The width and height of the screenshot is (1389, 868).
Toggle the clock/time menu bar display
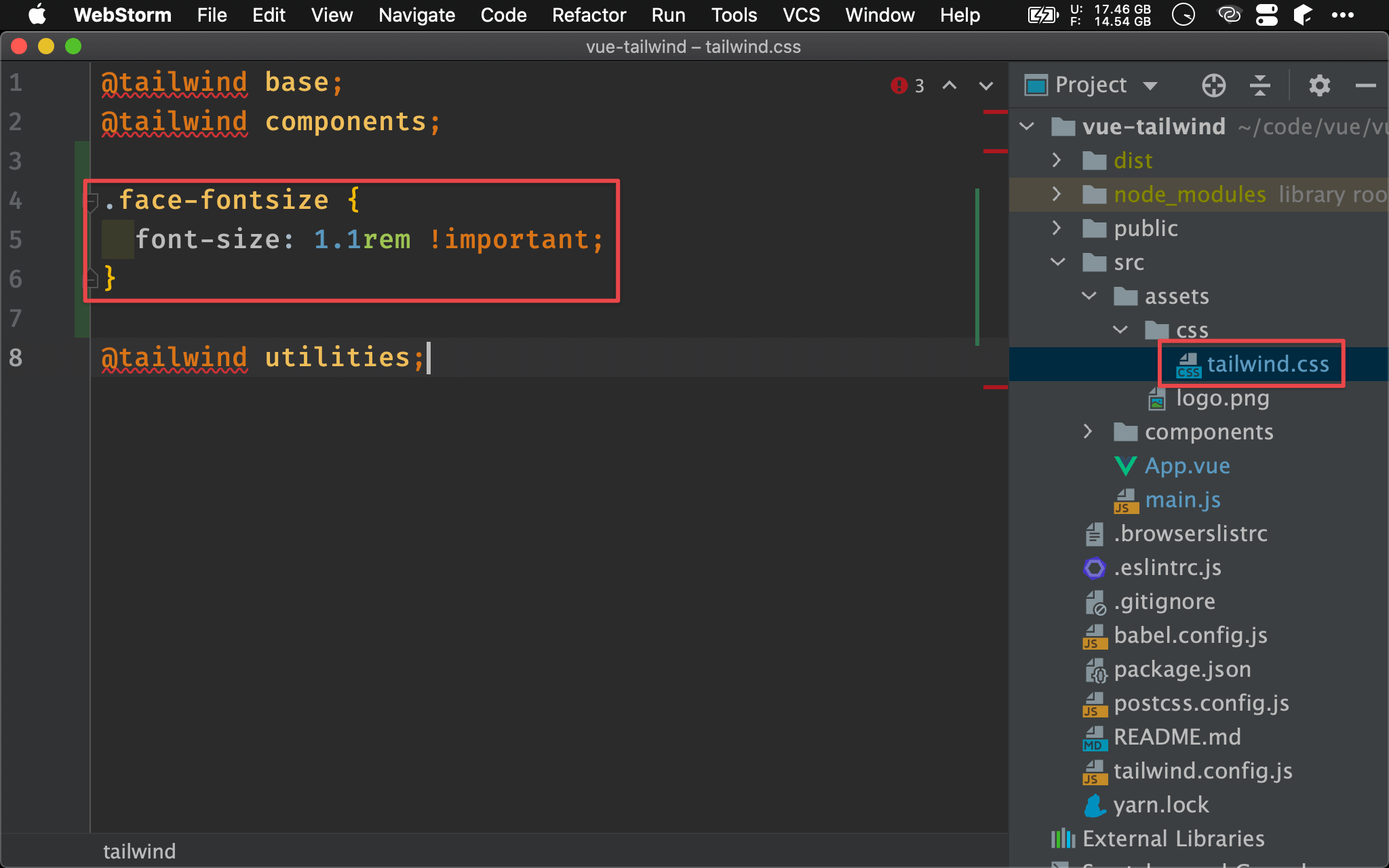[x=1184, y=14]
